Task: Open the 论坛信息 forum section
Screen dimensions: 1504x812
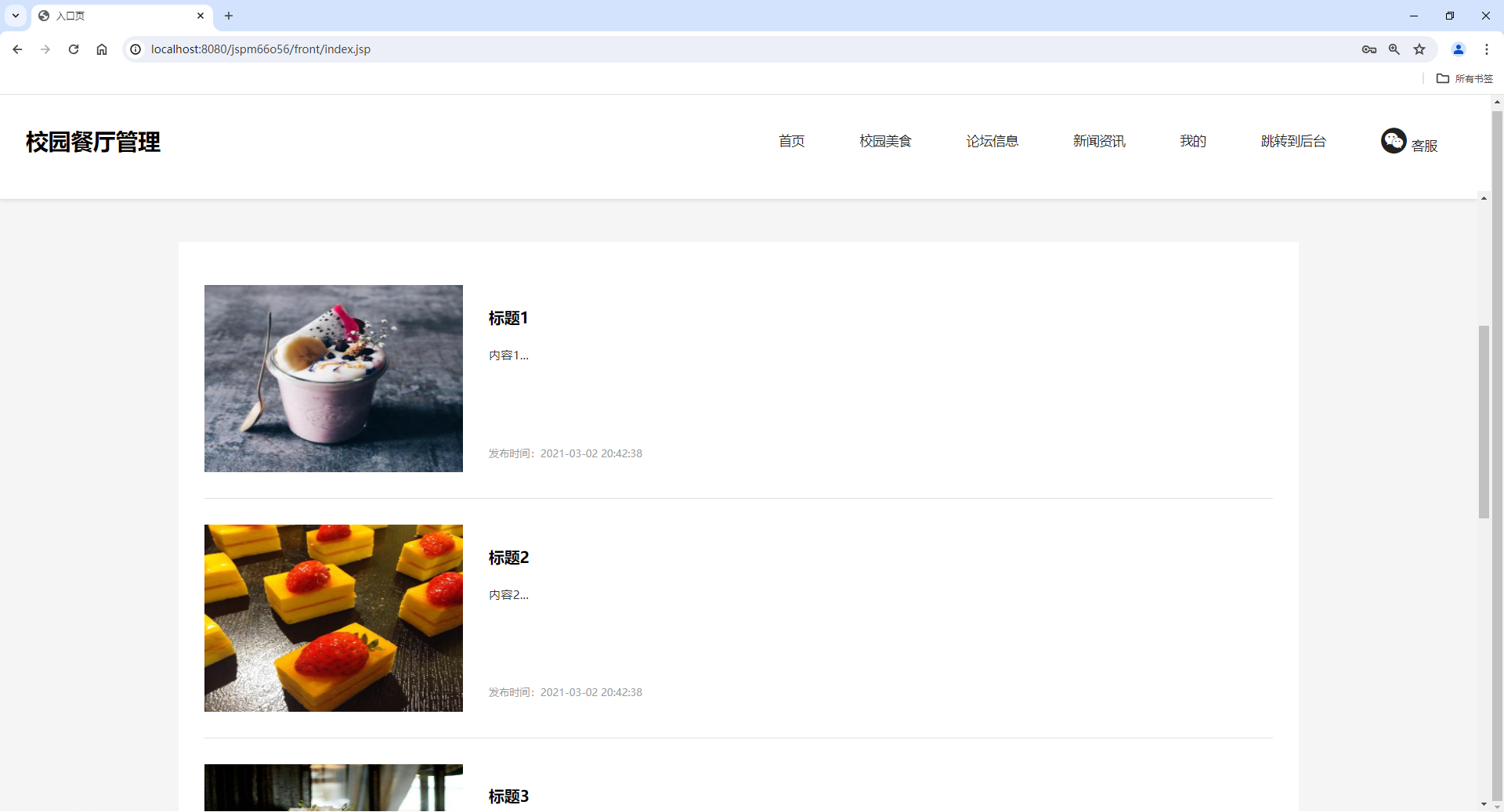Action: (992, 141)
